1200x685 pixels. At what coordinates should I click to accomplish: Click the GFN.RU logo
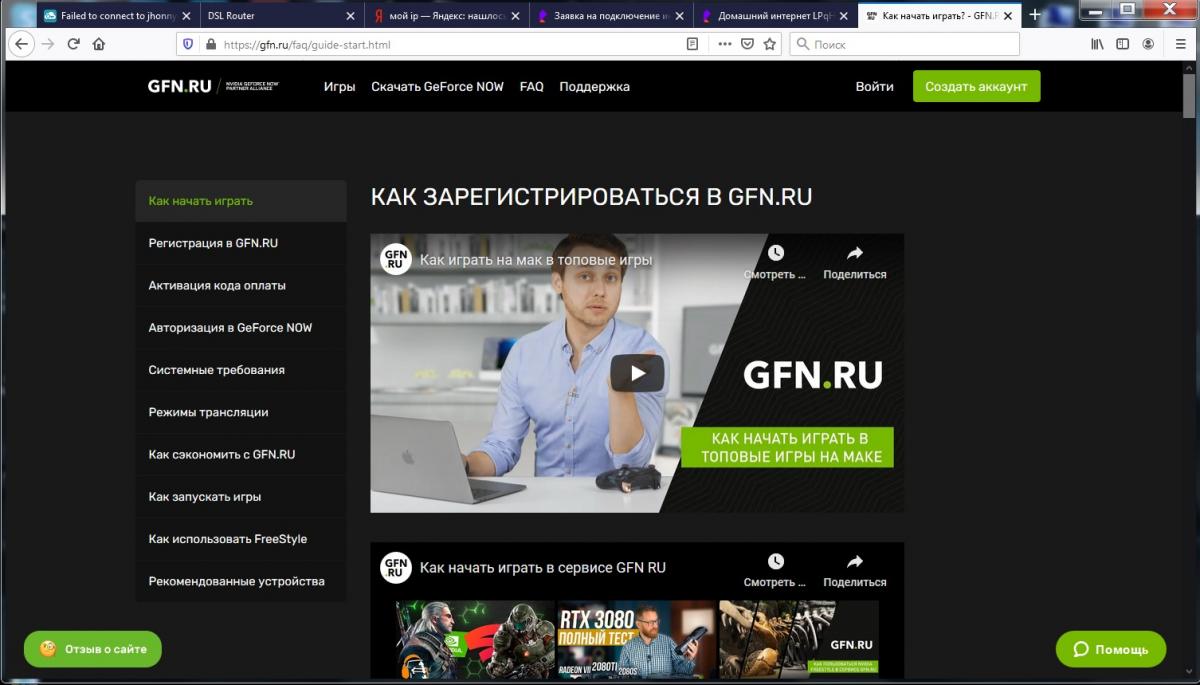180,86
